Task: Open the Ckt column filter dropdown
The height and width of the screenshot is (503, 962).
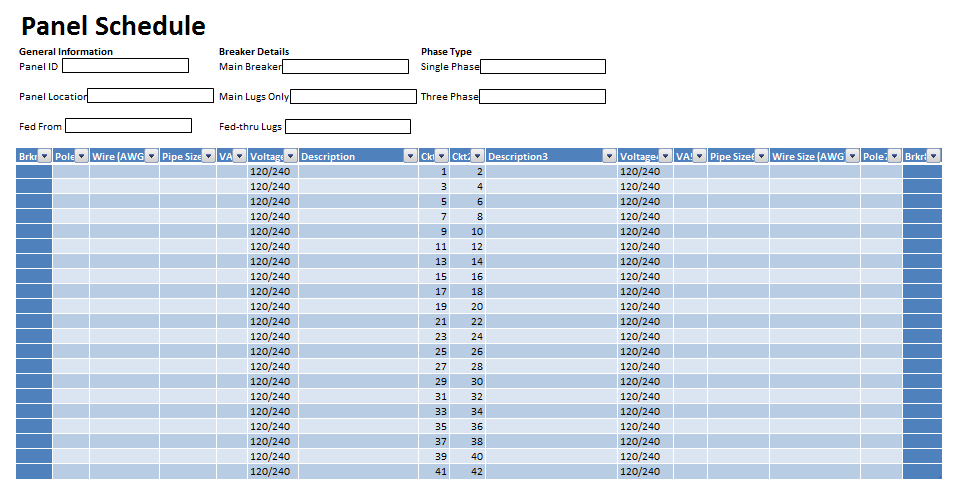Action: pyautogui.click(x=441, y=156)
